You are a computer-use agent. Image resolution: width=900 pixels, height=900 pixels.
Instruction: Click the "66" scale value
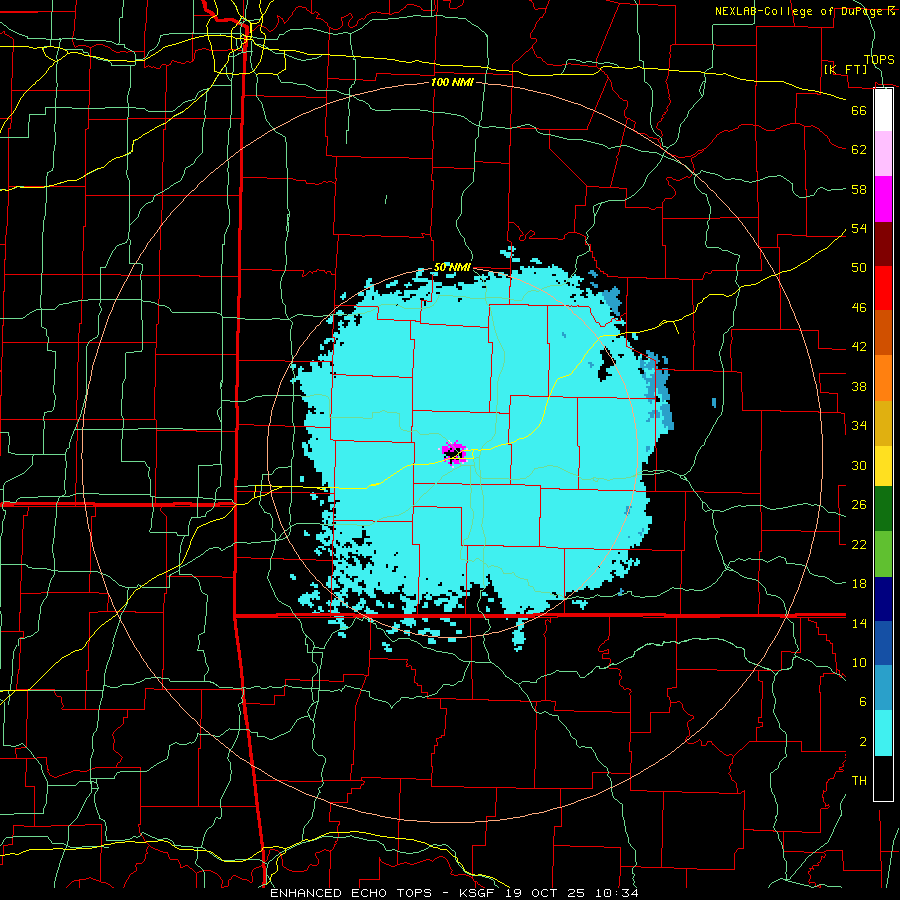[x=859, y=110]
